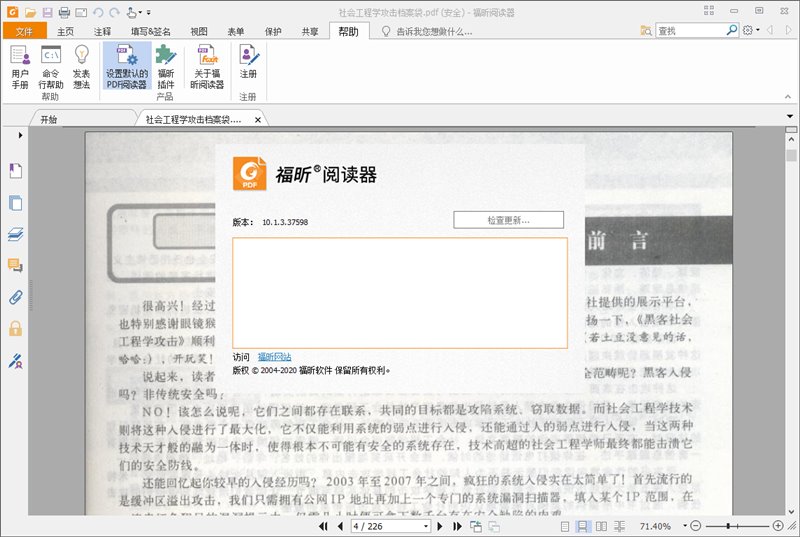Click 设置默认的PDF阅读器 button
800x537 pixels.
click(127, 67)
